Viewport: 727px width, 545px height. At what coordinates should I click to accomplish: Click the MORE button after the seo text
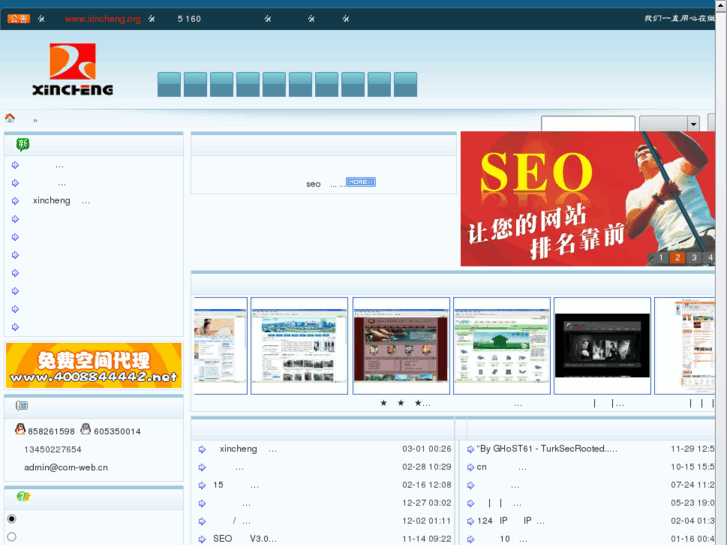(360, 182)
